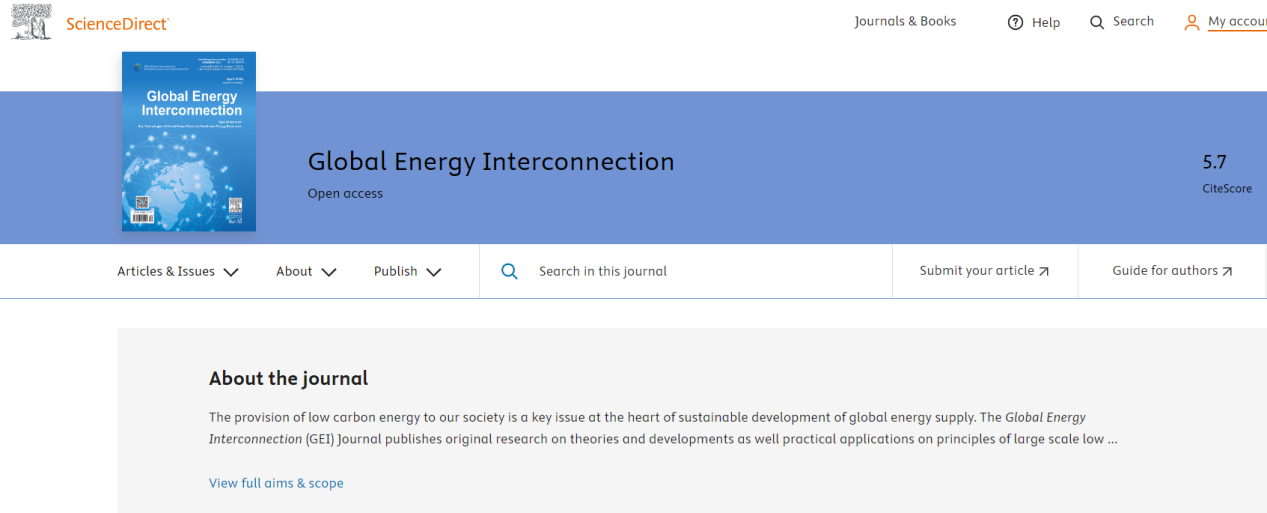
Task: Click the chevron beside Articles & Issues
Action: [x=231, y=272]
